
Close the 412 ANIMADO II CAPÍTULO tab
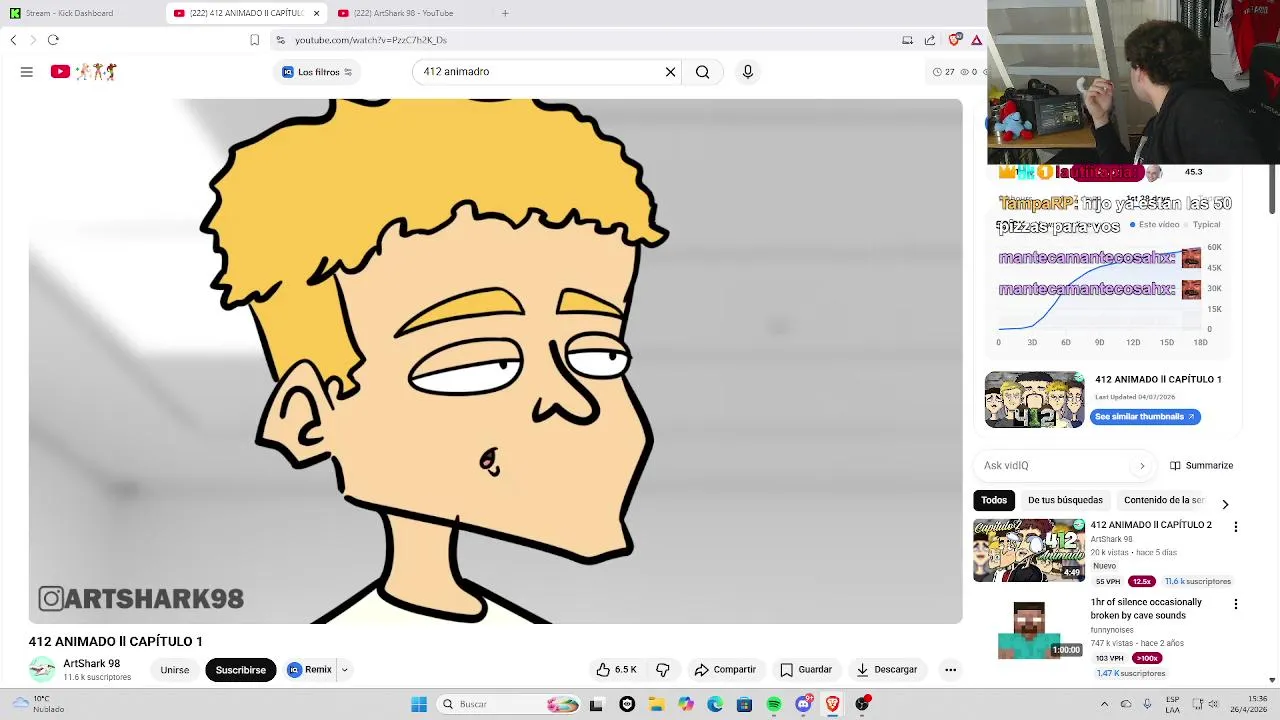click(316, 13)
